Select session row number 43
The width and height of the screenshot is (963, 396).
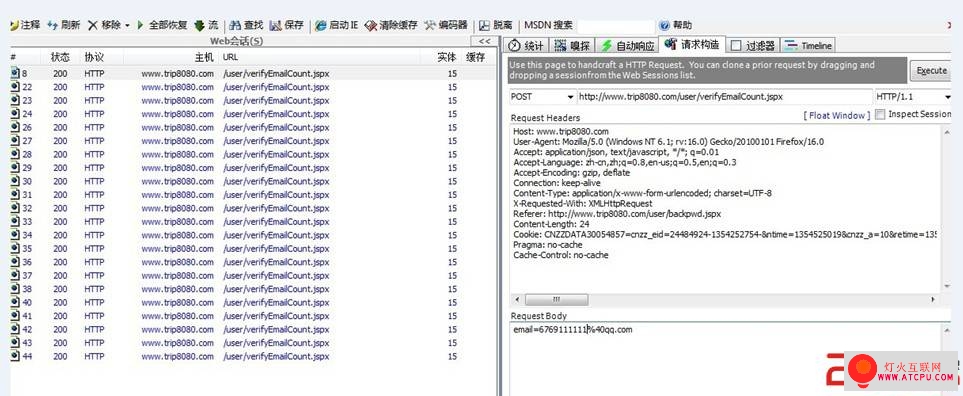[252, 343]
